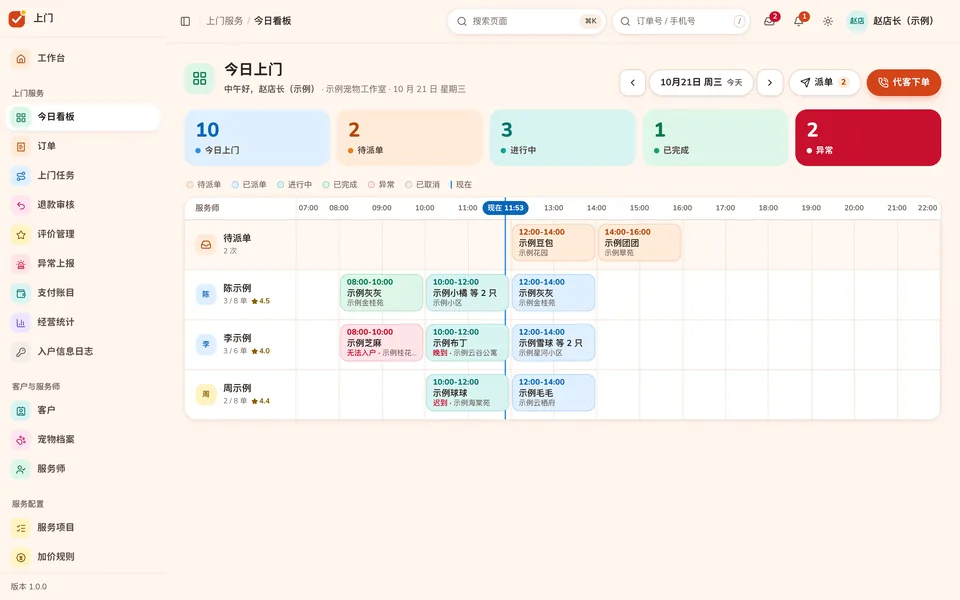Open the inbox icon with badge
This screenshot has height=600, width=960.
click(770, 21)
